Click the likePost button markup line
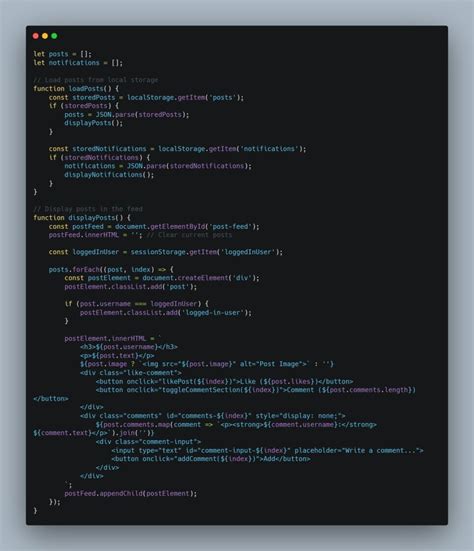Image resolution: width=474 pixels, height=551 pixels. 224,382
